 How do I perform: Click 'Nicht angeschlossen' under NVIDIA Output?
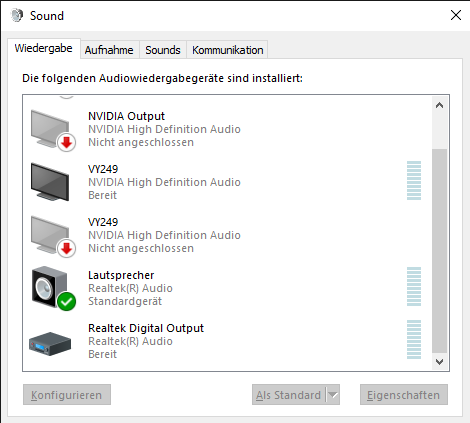click(141, 142)
